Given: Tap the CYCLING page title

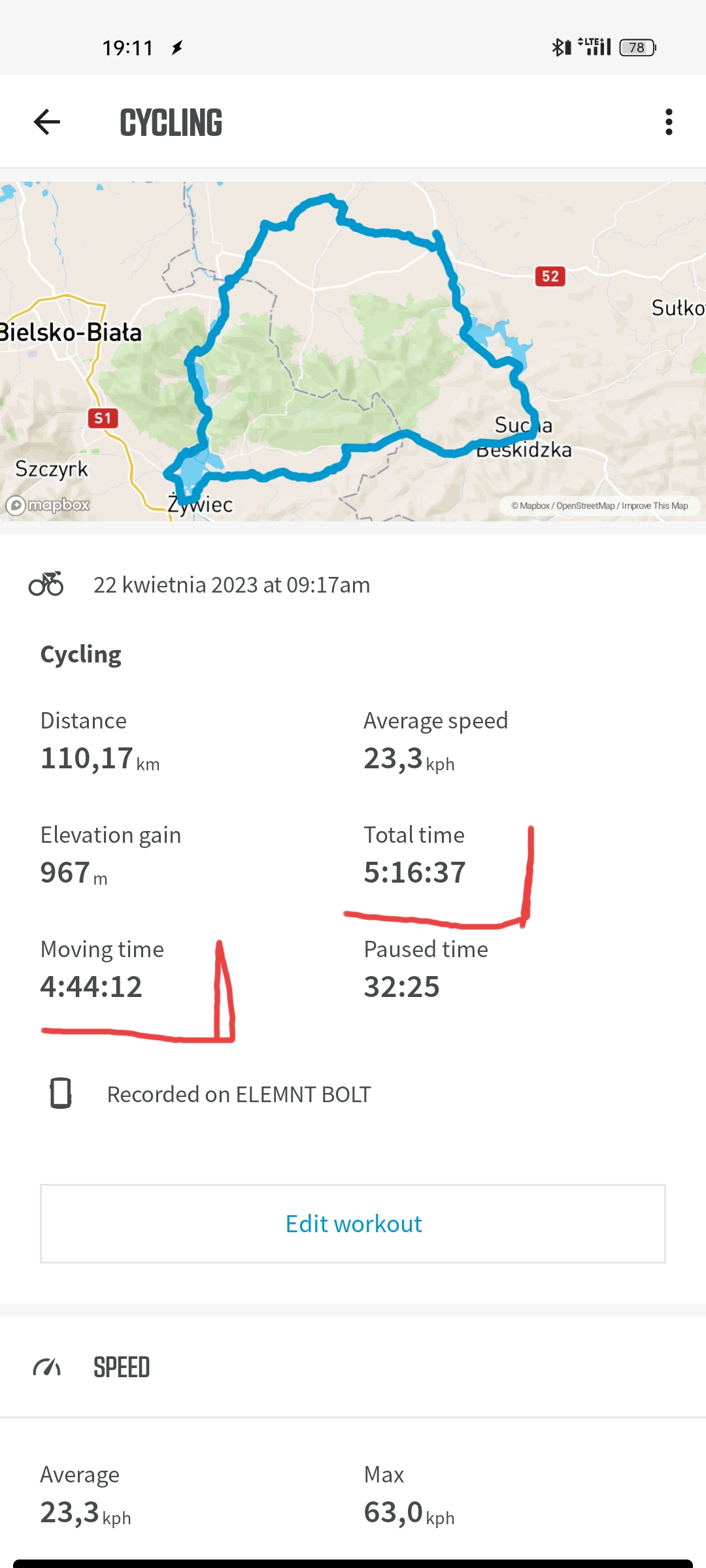Looking at the screenshot, I should pos(171,122).
